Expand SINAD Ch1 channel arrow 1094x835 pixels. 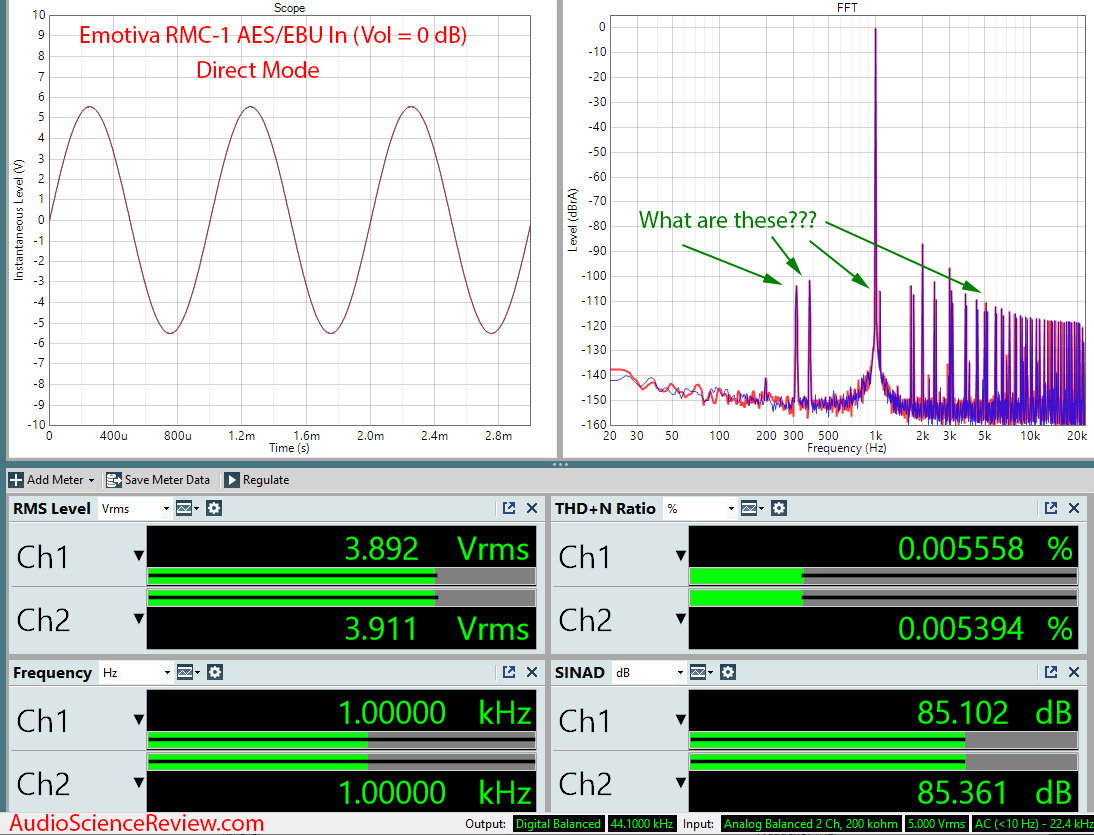pyautogui.click(x=680, y=719)
